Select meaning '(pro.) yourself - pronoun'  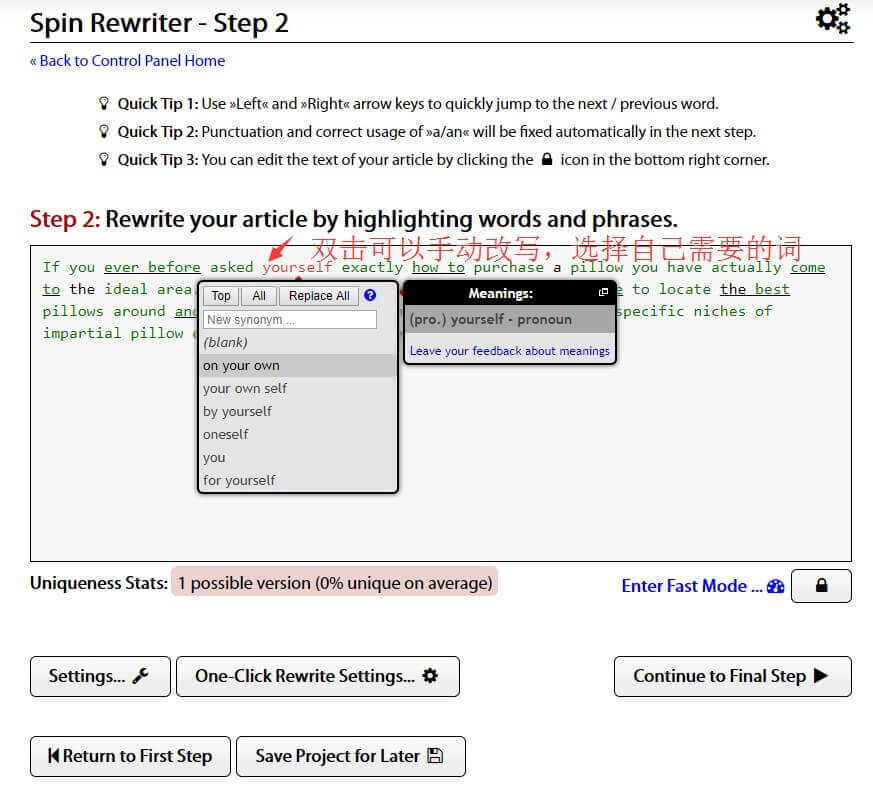(x=509, y=320)
